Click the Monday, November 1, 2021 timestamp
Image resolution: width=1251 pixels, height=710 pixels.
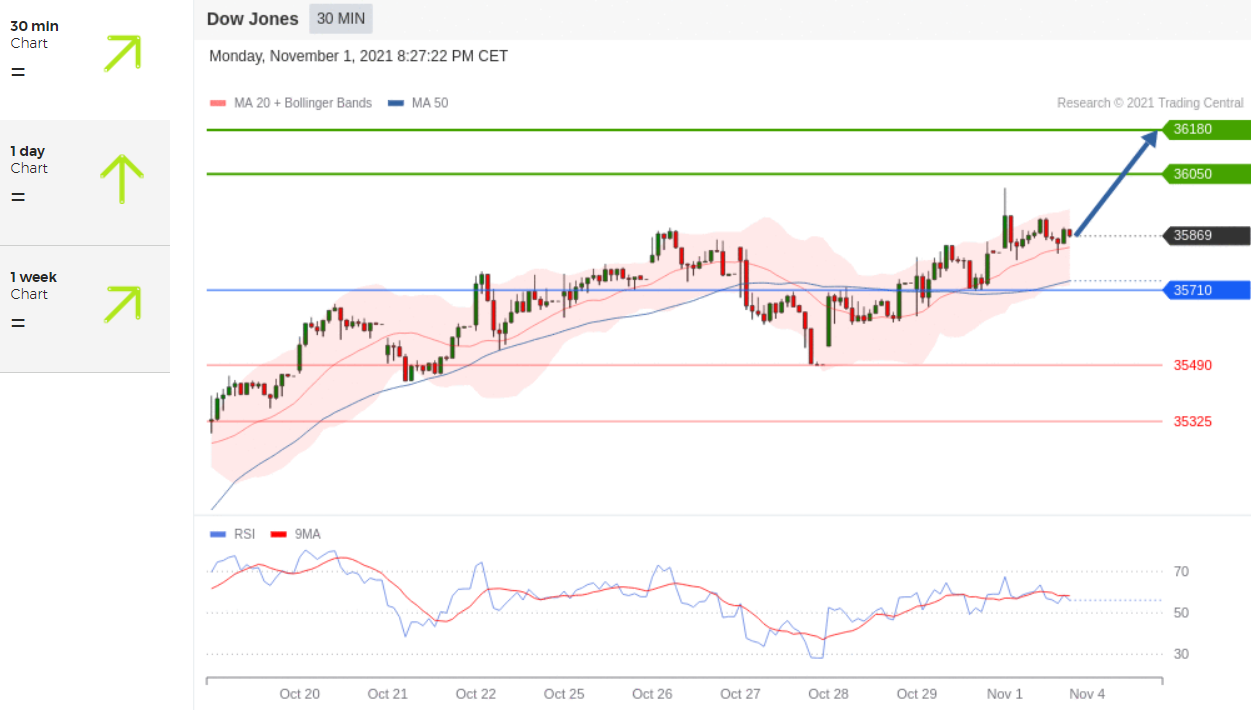[358, 56]
